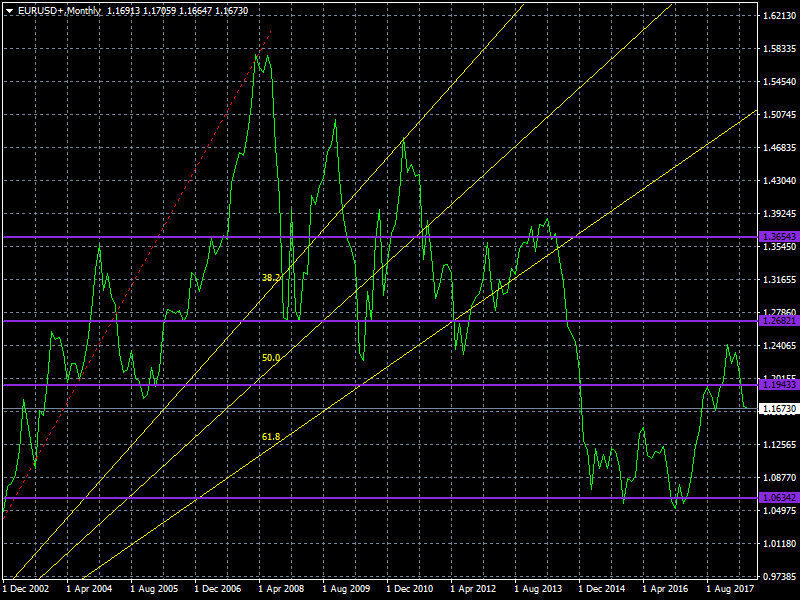Click the purple 1.26821 level price tag

(779, 321)
